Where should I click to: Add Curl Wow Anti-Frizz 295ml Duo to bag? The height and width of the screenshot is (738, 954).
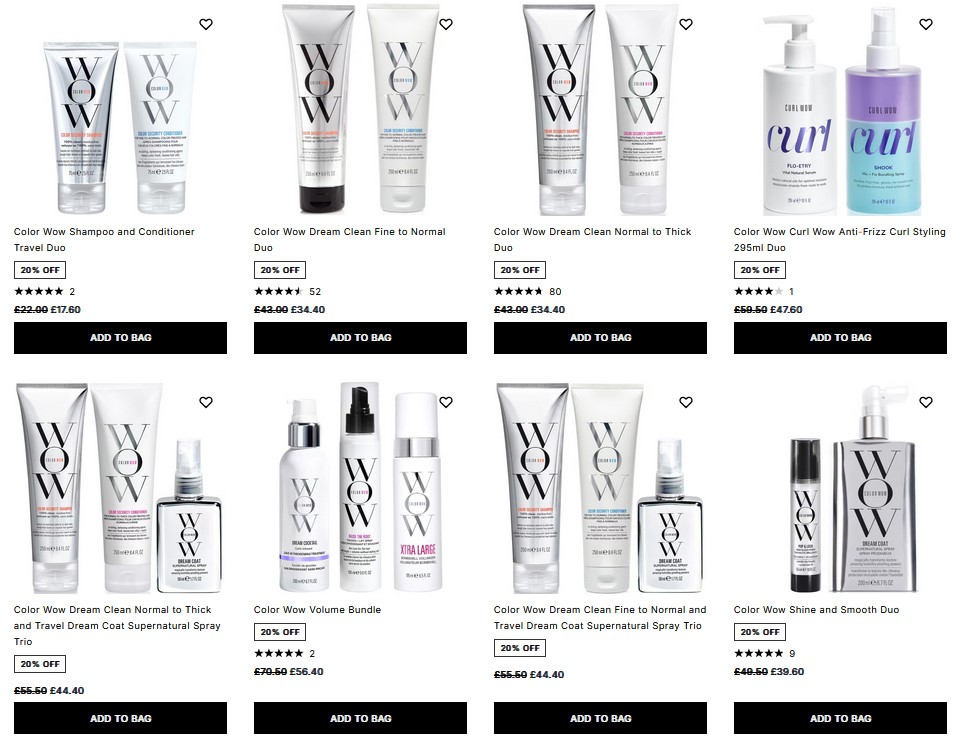[840, 338]
